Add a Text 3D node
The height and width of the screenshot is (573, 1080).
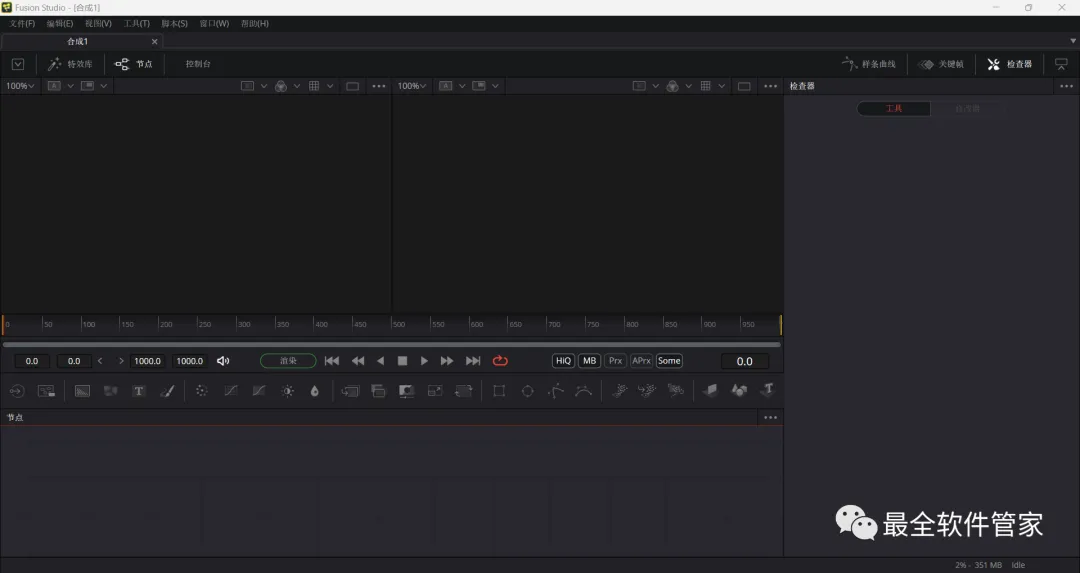(768, 390)
